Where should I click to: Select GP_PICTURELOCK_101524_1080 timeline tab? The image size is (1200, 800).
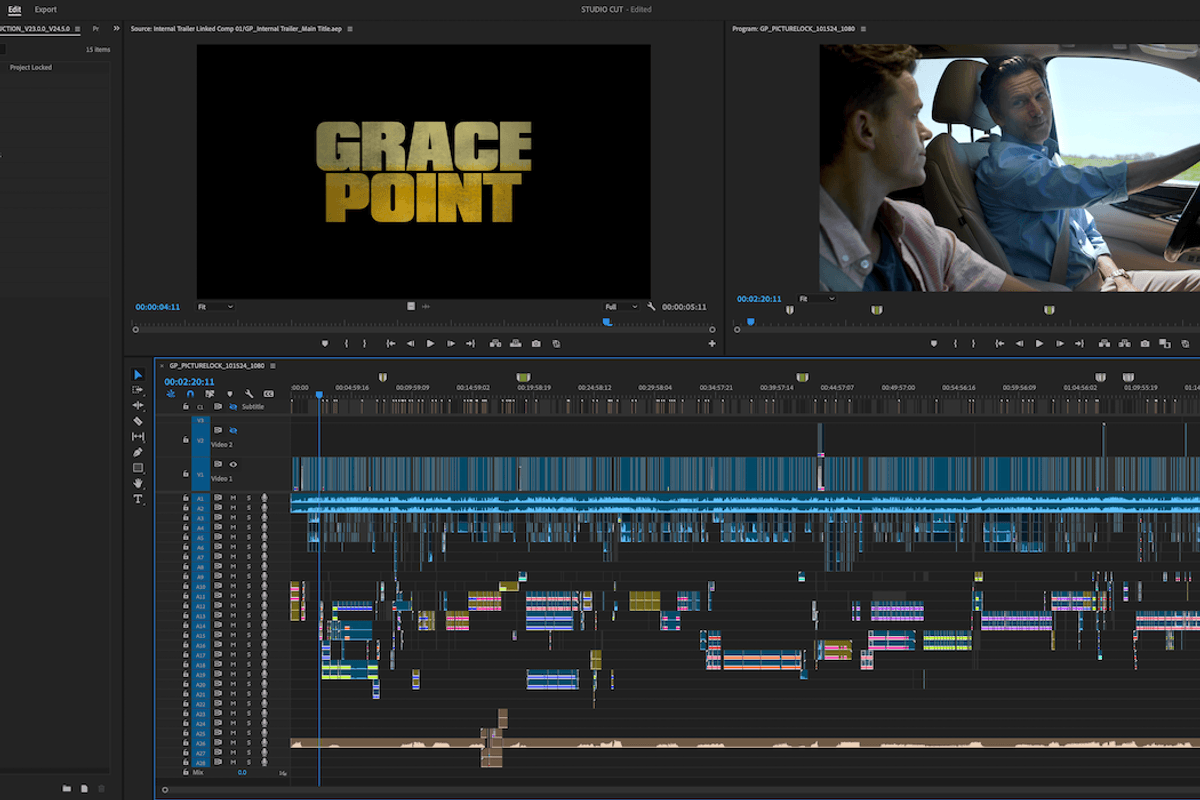pyautogui.click(x=216, y=366)
